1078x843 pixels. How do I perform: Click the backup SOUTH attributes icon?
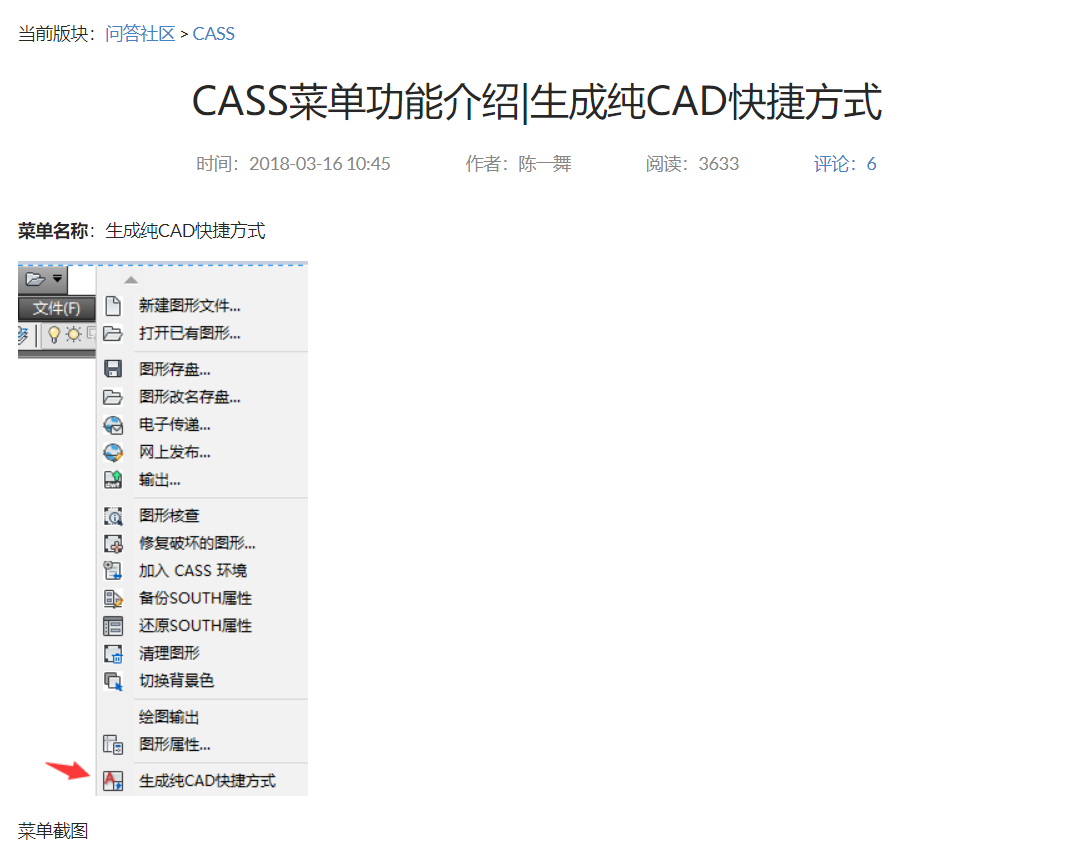[113, 598]
